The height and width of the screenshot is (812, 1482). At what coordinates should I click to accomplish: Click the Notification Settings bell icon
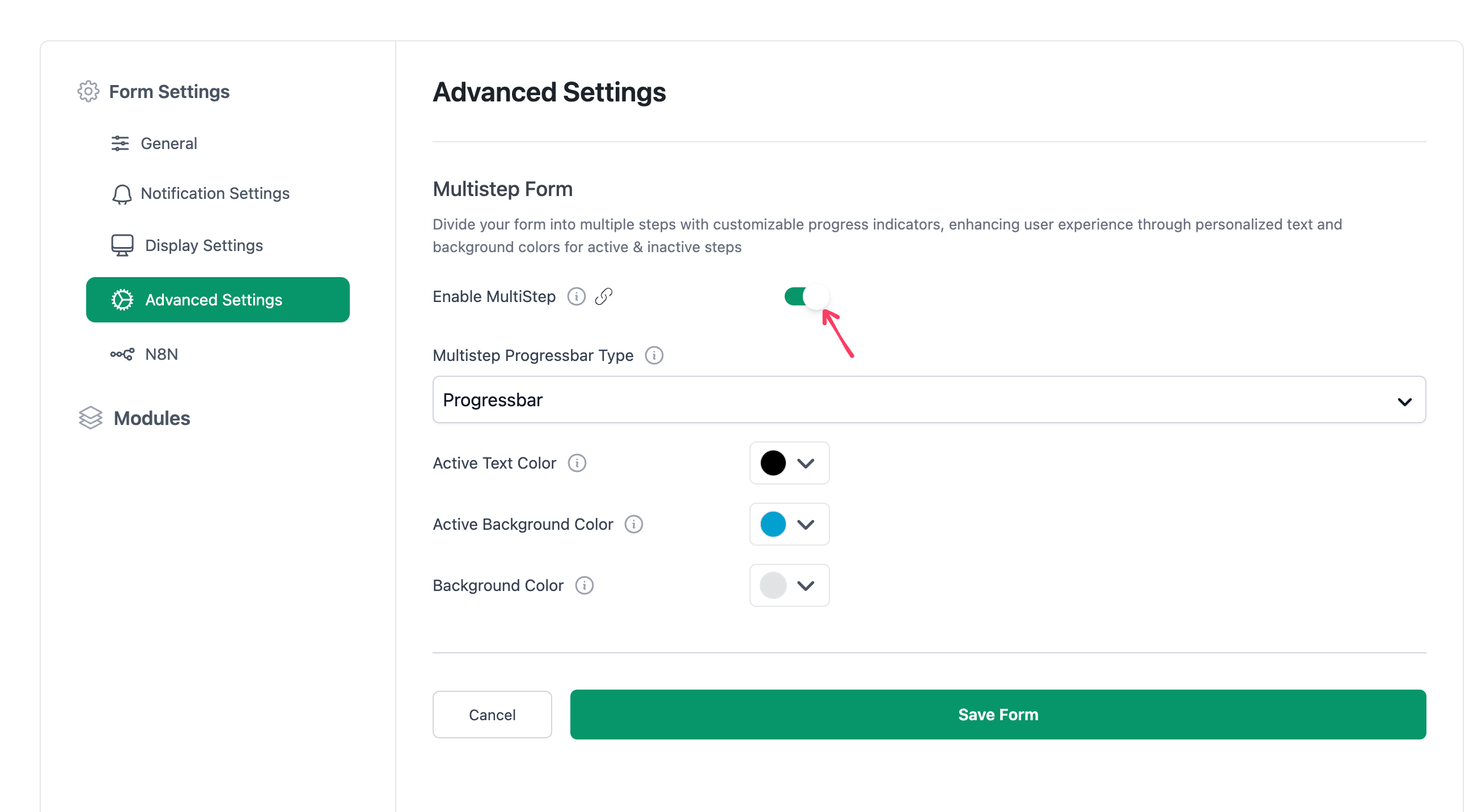click(121, 194)
